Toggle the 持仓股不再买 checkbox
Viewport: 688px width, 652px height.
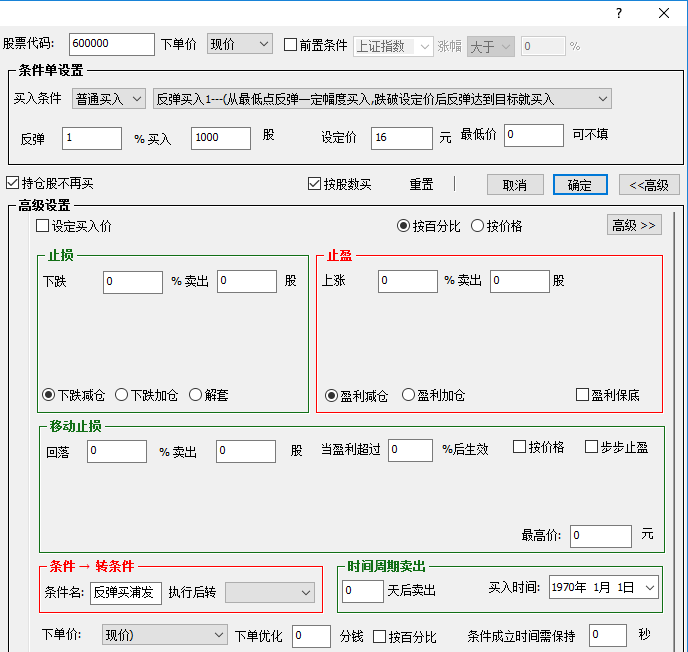pyautogui.click(x=13, y=184)
